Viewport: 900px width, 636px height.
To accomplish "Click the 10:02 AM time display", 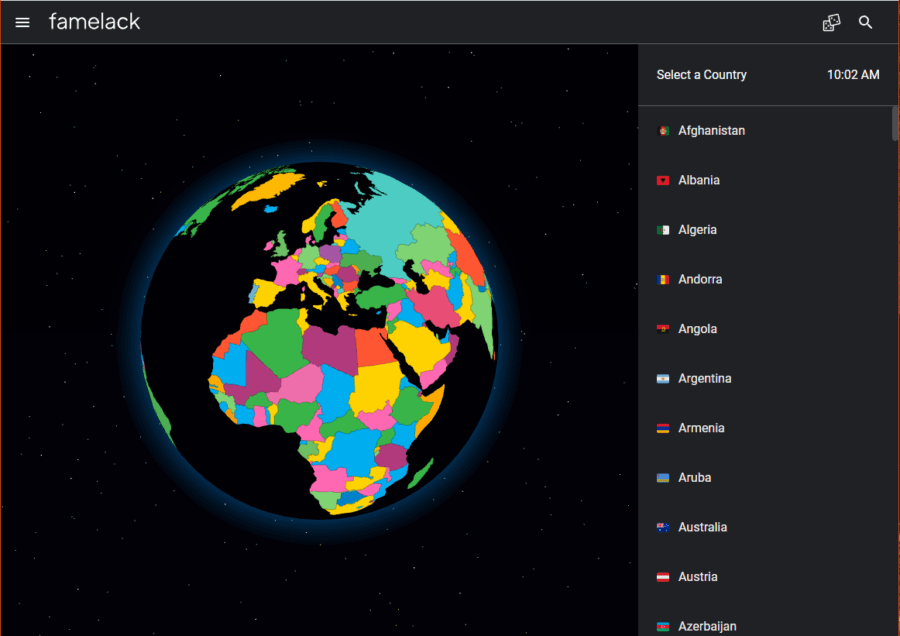I will (x=853, y=75).
